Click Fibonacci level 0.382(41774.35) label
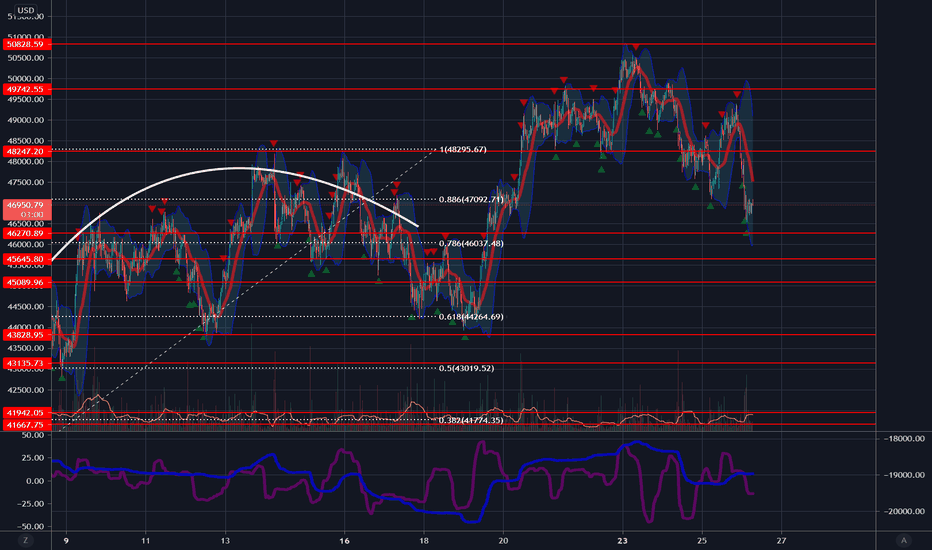The image size is (932, 550). tap(471, 420)
